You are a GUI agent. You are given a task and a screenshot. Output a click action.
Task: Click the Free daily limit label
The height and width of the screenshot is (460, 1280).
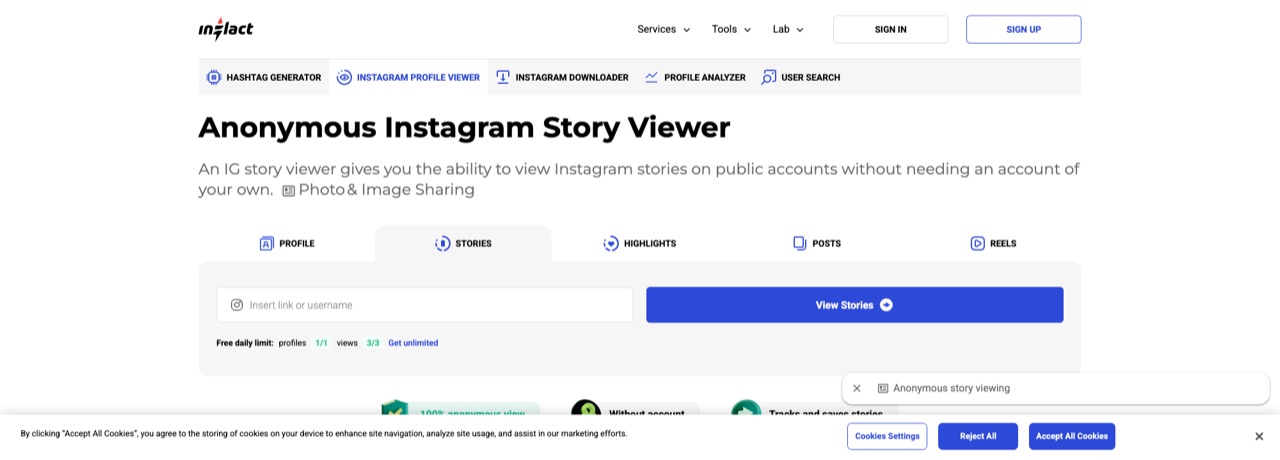click(245, 343)
